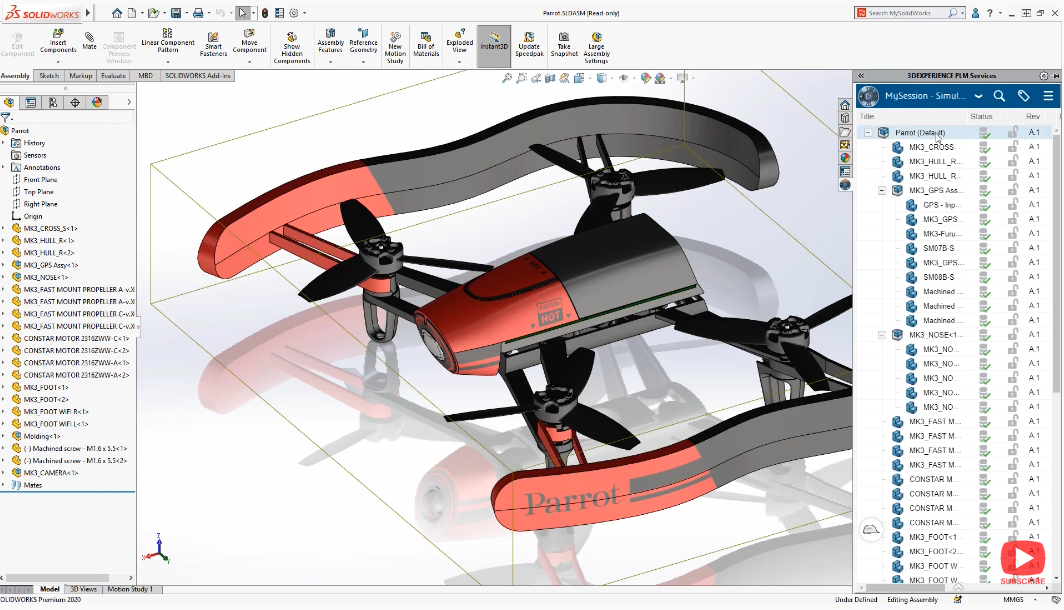
Task: Click the Home icon in the top toolbar
Action: coord(117,13)
